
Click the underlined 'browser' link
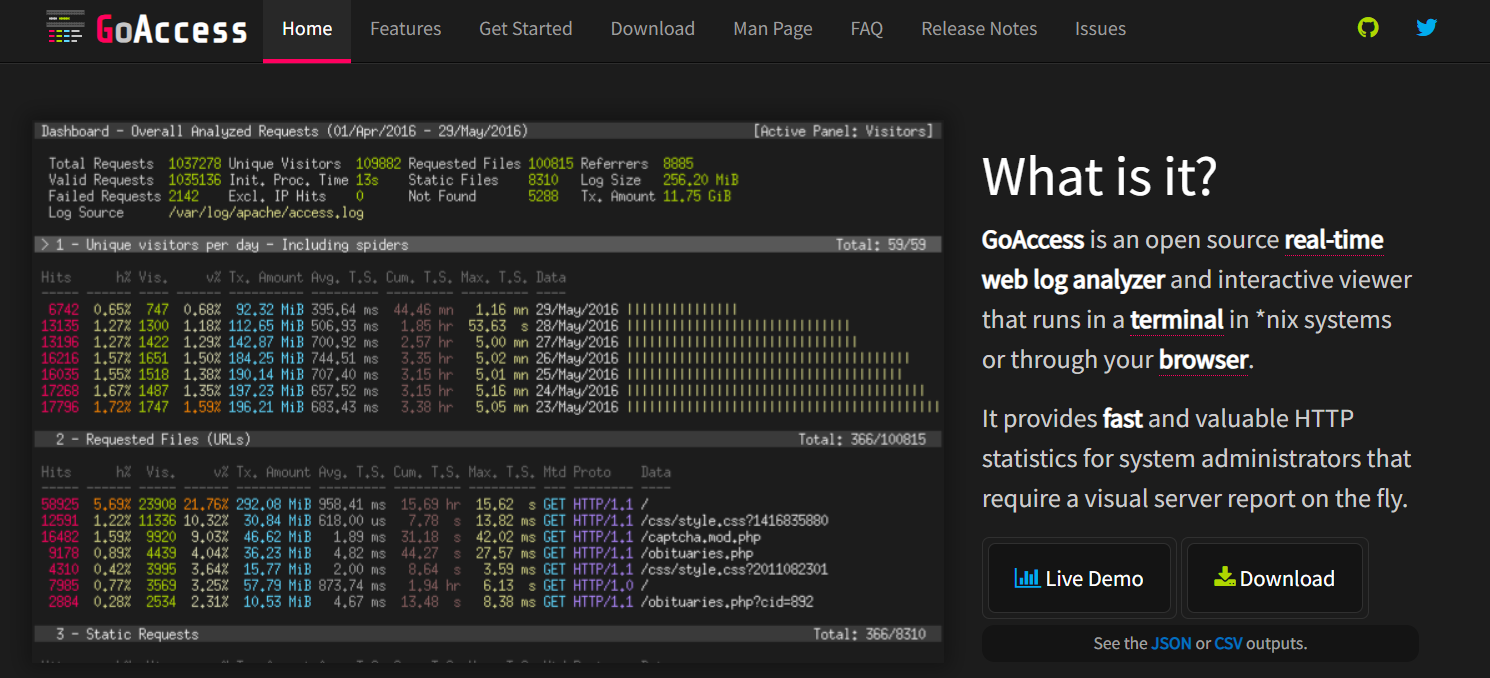pos(1203,360)
